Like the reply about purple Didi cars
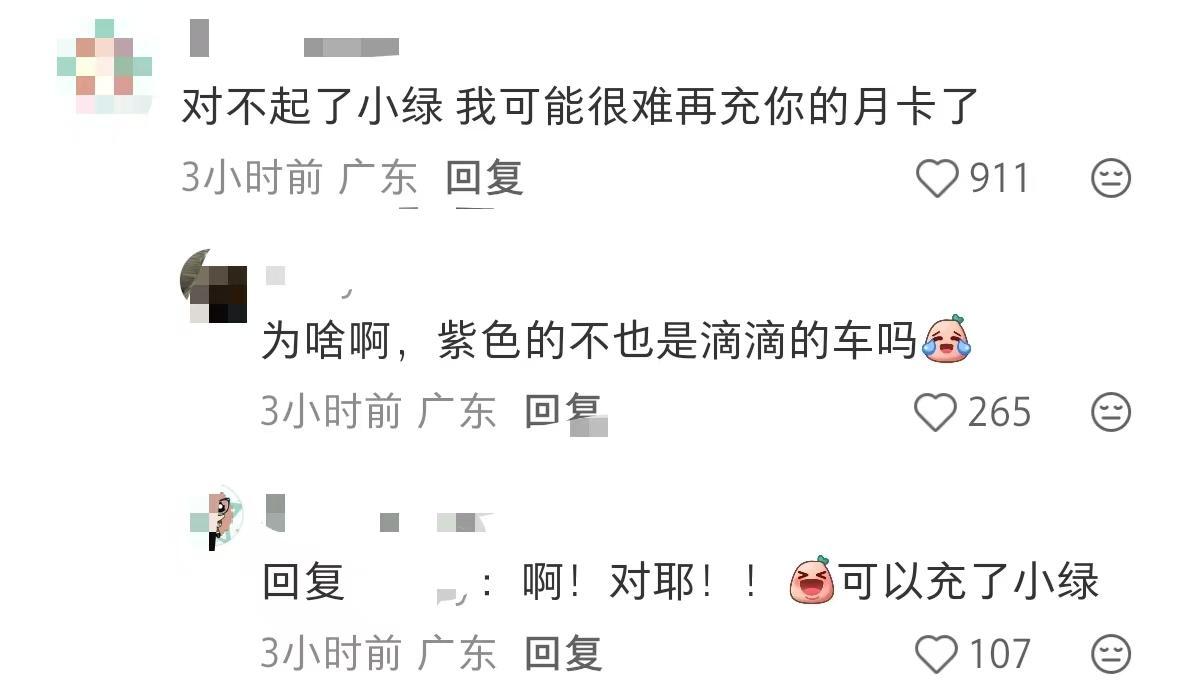 [x=937, y=412]
